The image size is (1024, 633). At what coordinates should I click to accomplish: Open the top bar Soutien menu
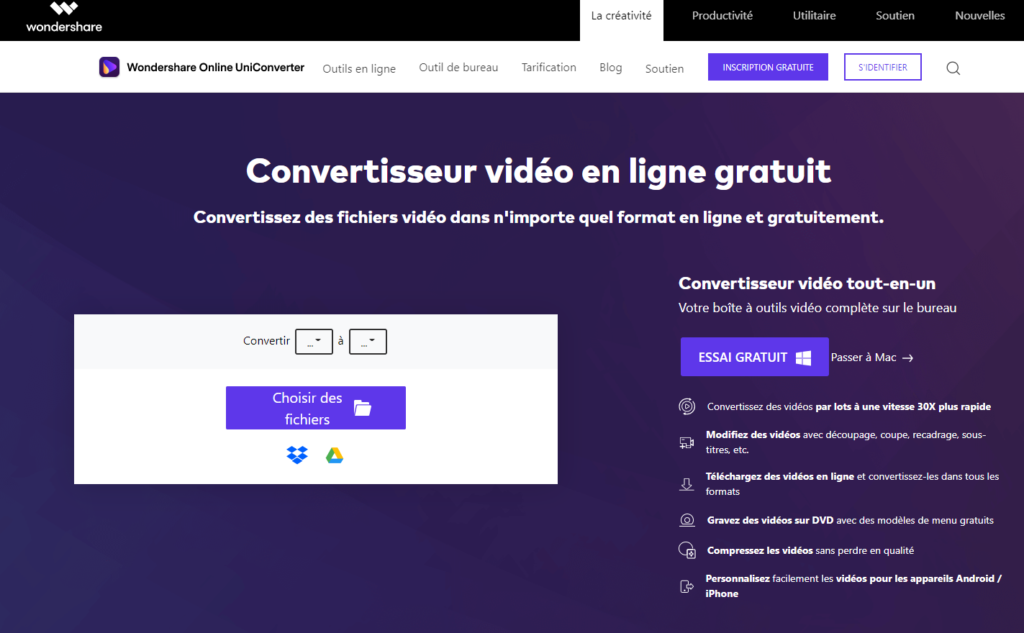pos(895,16)
